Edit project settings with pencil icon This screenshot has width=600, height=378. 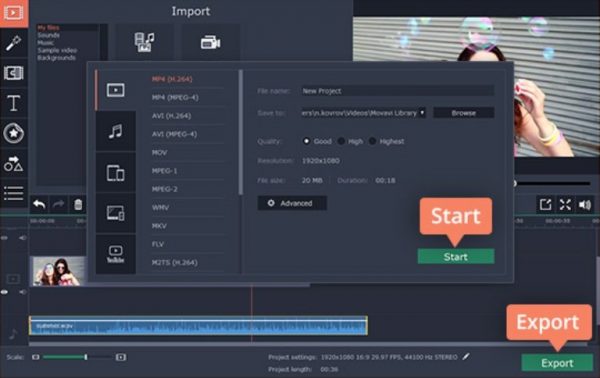point(466,357)
